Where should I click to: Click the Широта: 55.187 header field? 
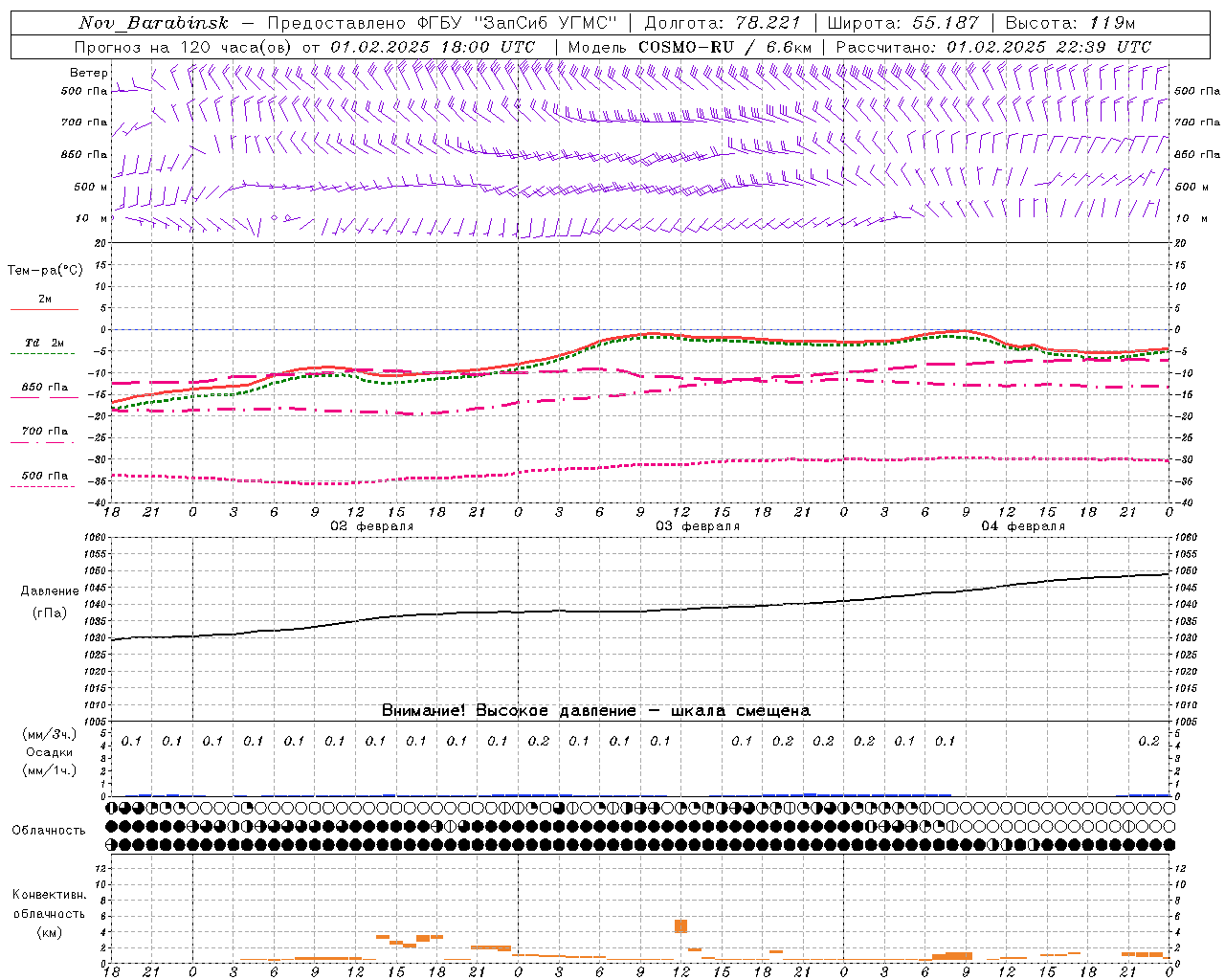[902, 23]
